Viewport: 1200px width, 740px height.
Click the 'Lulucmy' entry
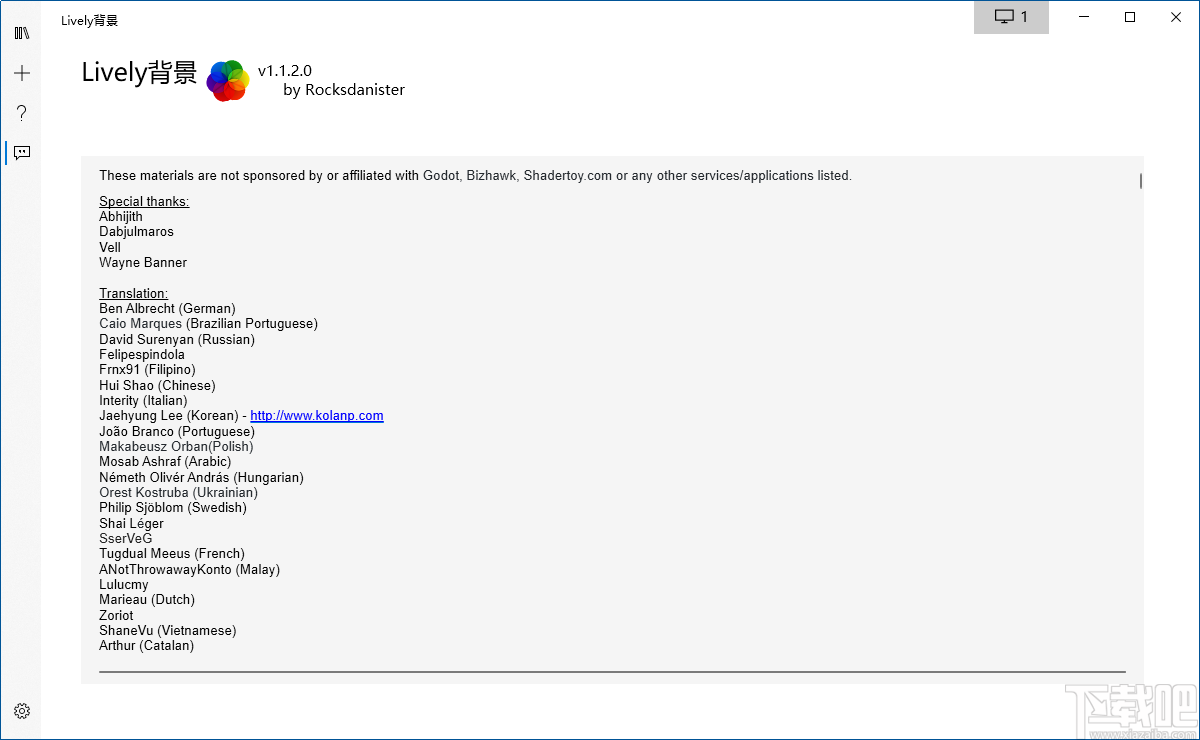click(x=124, y=584)
